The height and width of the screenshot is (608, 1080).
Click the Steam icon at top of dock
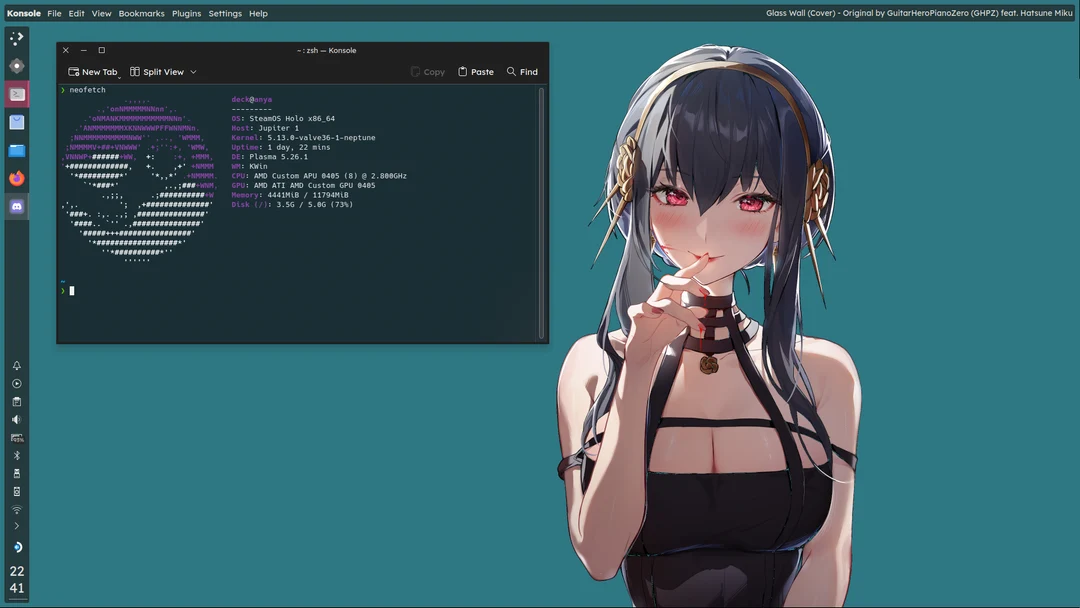(x=16, y=38)
